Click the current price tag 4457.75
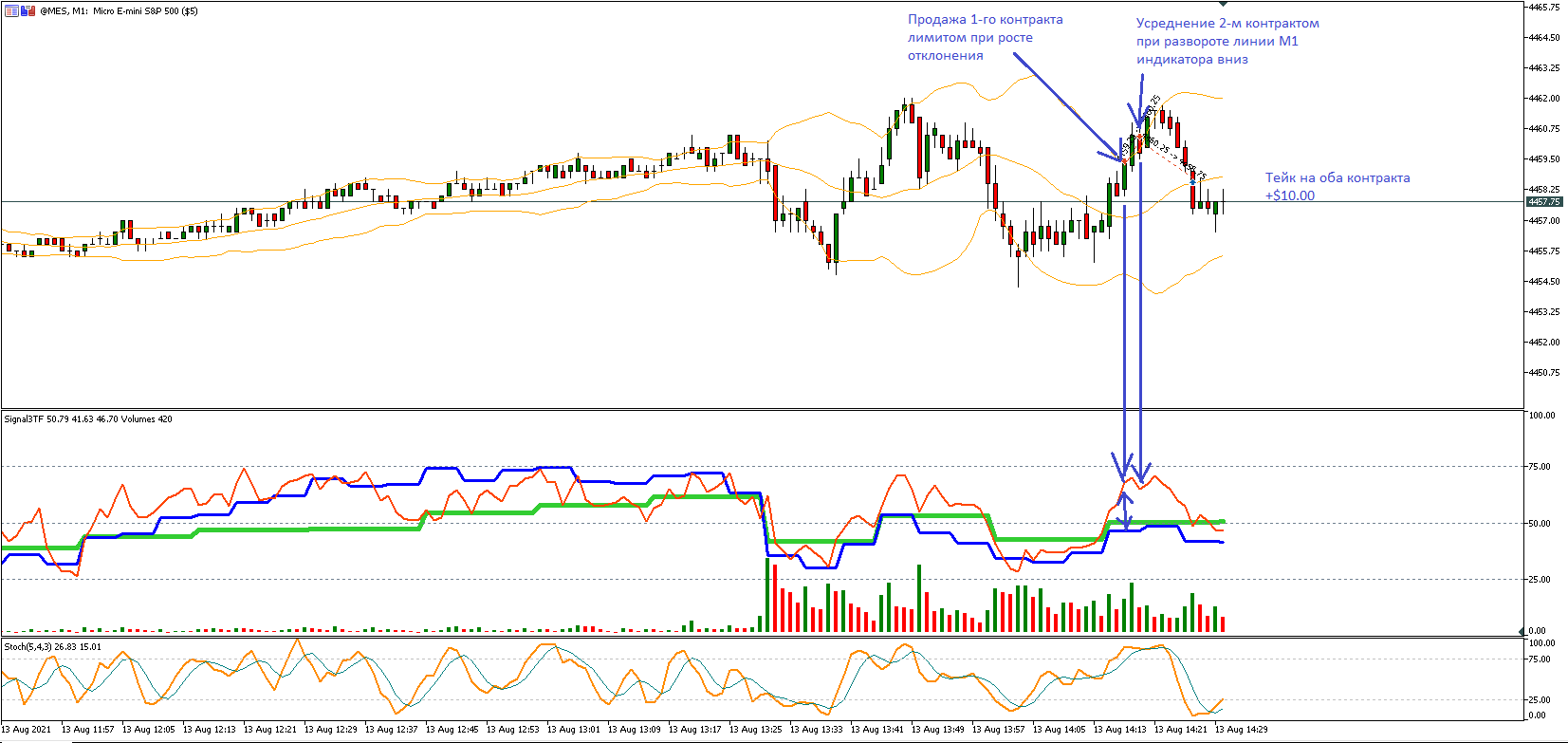 (1543, 202)
